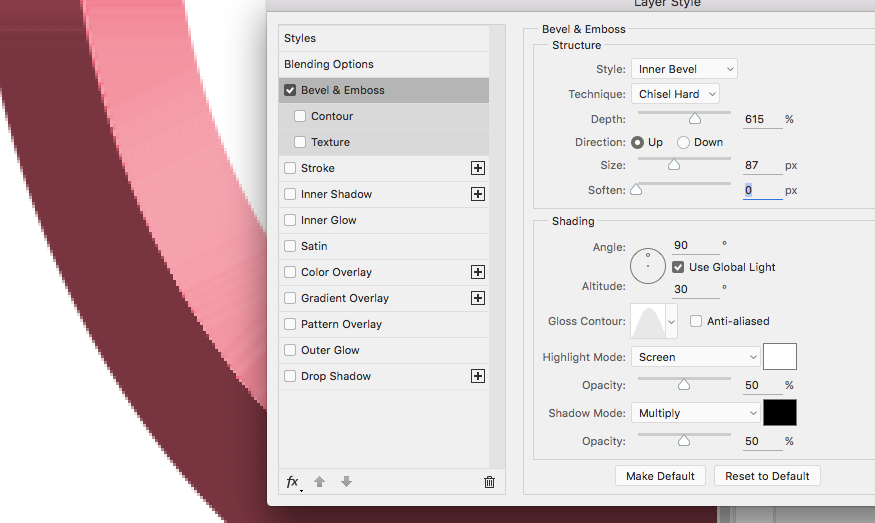Enable the Satin checkbox

tap(290, 246)
